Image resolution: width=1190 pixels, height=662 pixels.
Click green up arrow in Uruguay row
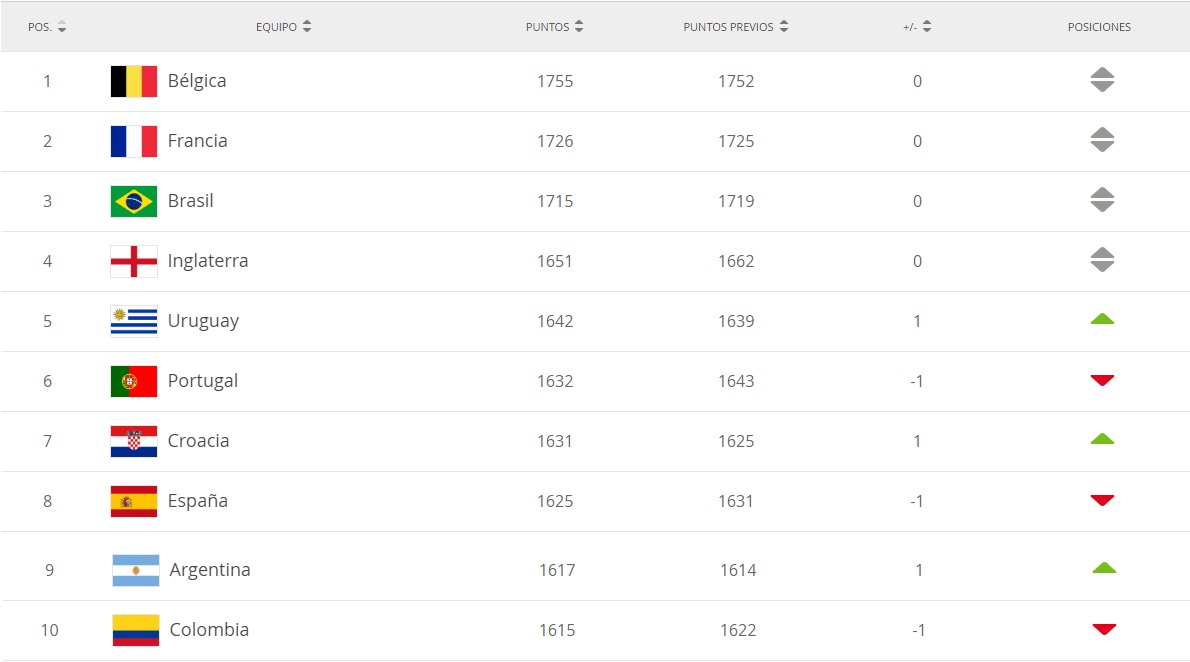click(x=1102, y=320)
